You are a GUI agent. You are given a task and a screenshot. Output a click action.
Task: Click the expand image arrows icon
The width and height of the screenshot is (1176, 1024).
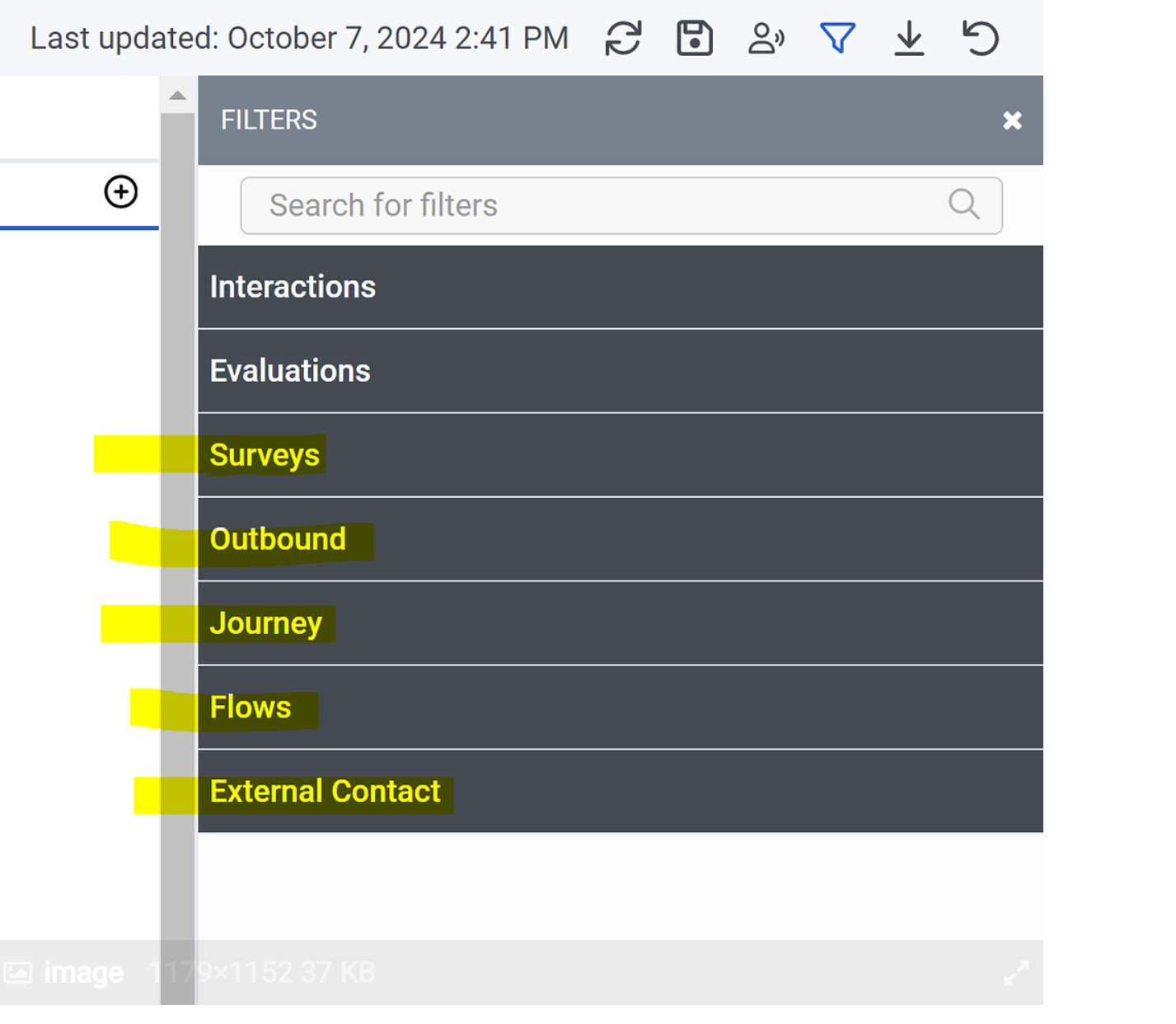[1016, 973]
